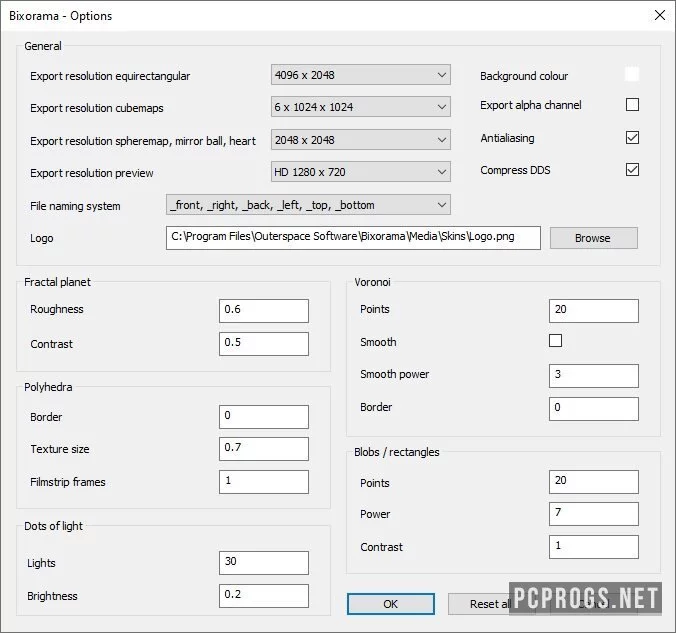Image resolution: width=676 pixels, height=633 pixels.
Task: Click the 'Export resolution equirectangular' label
Action: [110, 76]
